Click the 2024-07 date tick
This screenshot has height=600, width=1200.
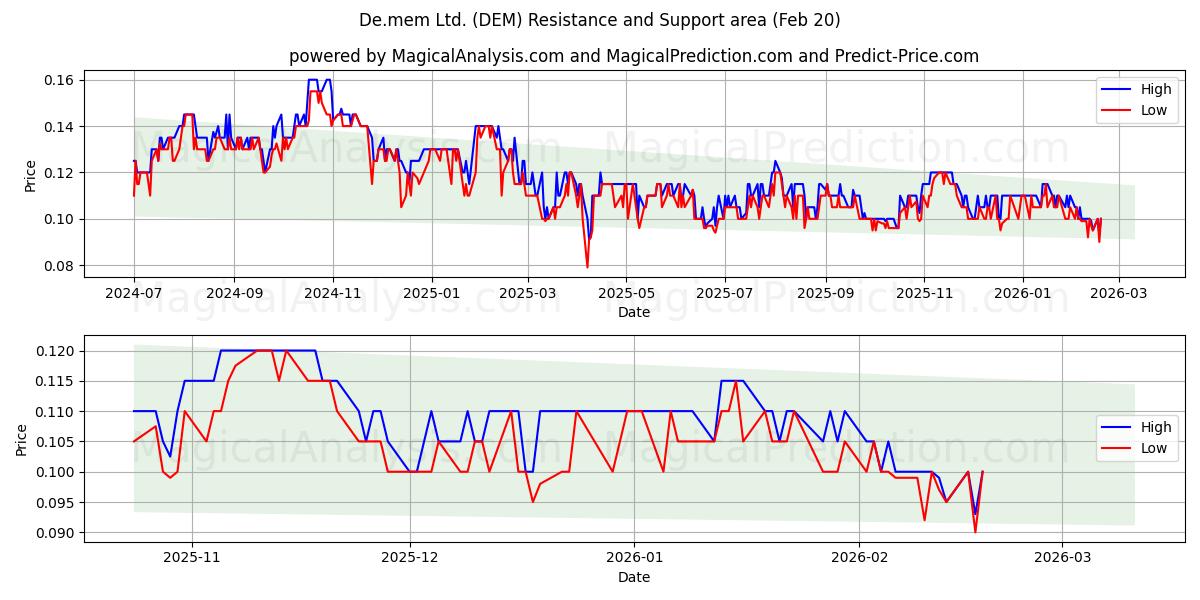click(134, 294)
